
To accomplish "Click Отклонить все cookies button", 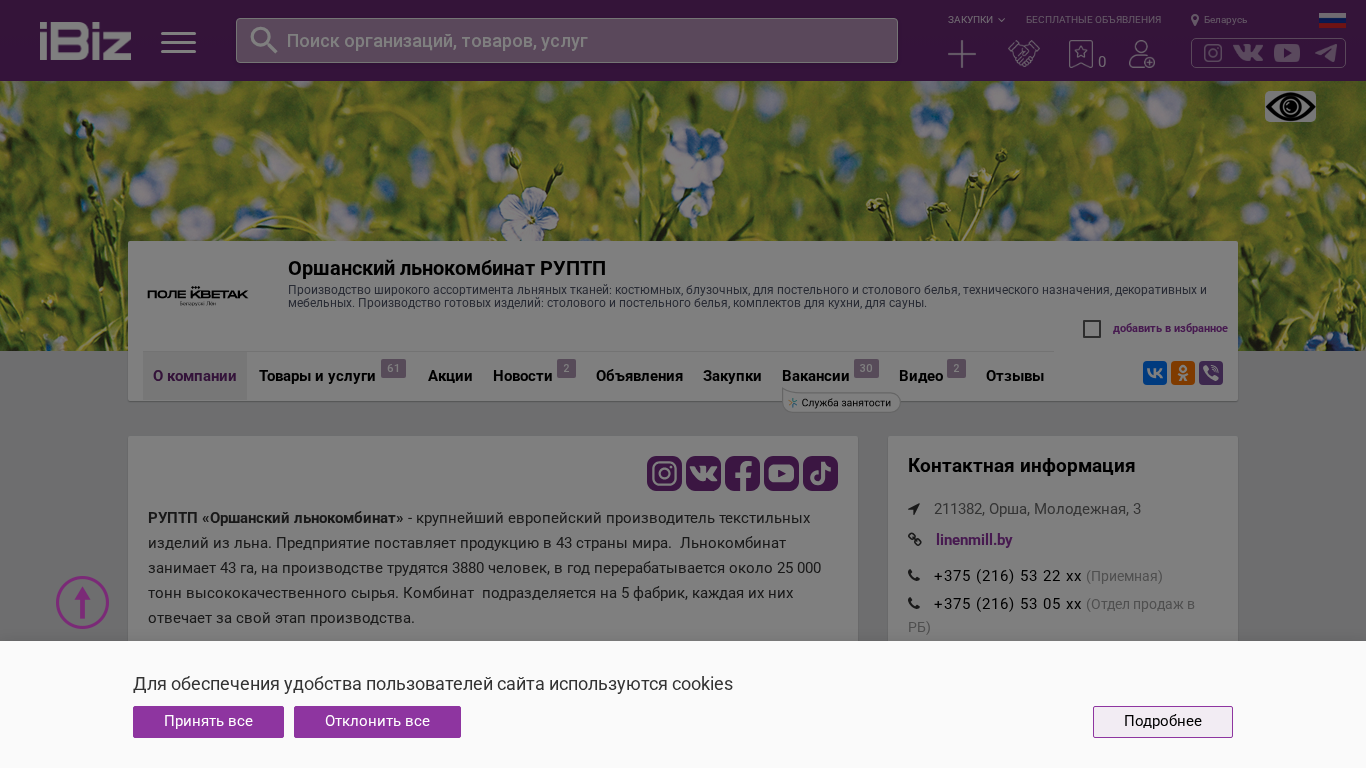I will [x=377, y=722].
